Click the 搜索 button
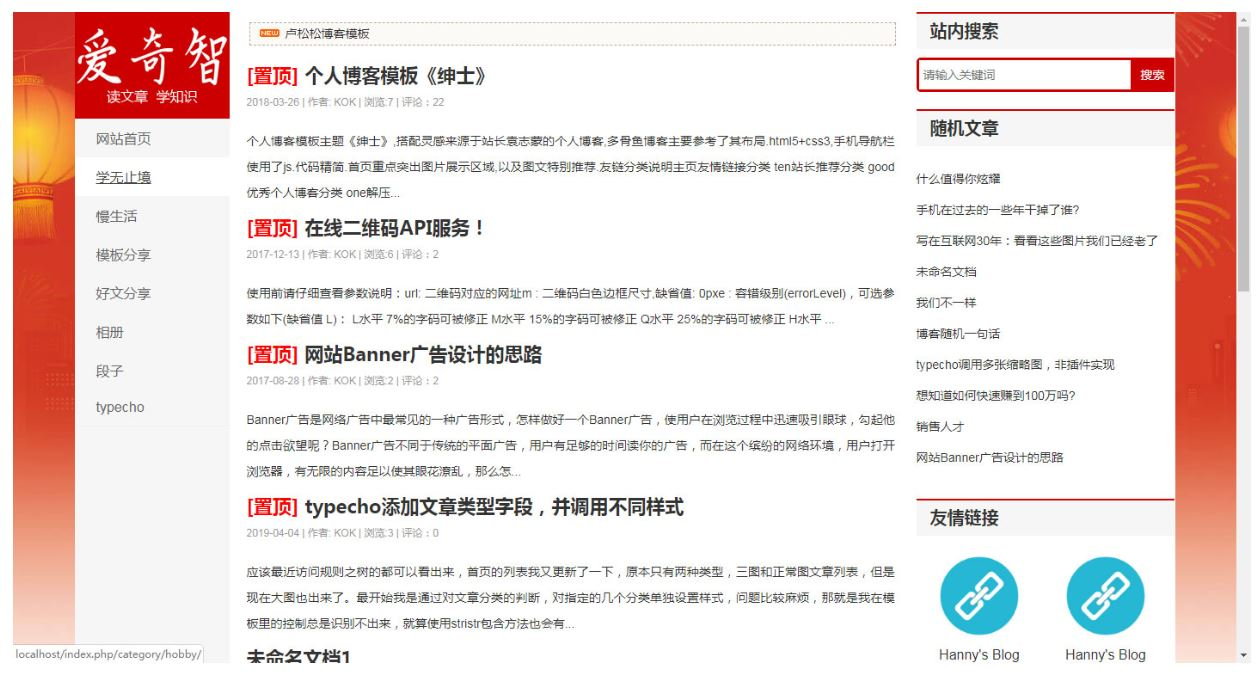1256x680 pixels. coord(1152,75)
